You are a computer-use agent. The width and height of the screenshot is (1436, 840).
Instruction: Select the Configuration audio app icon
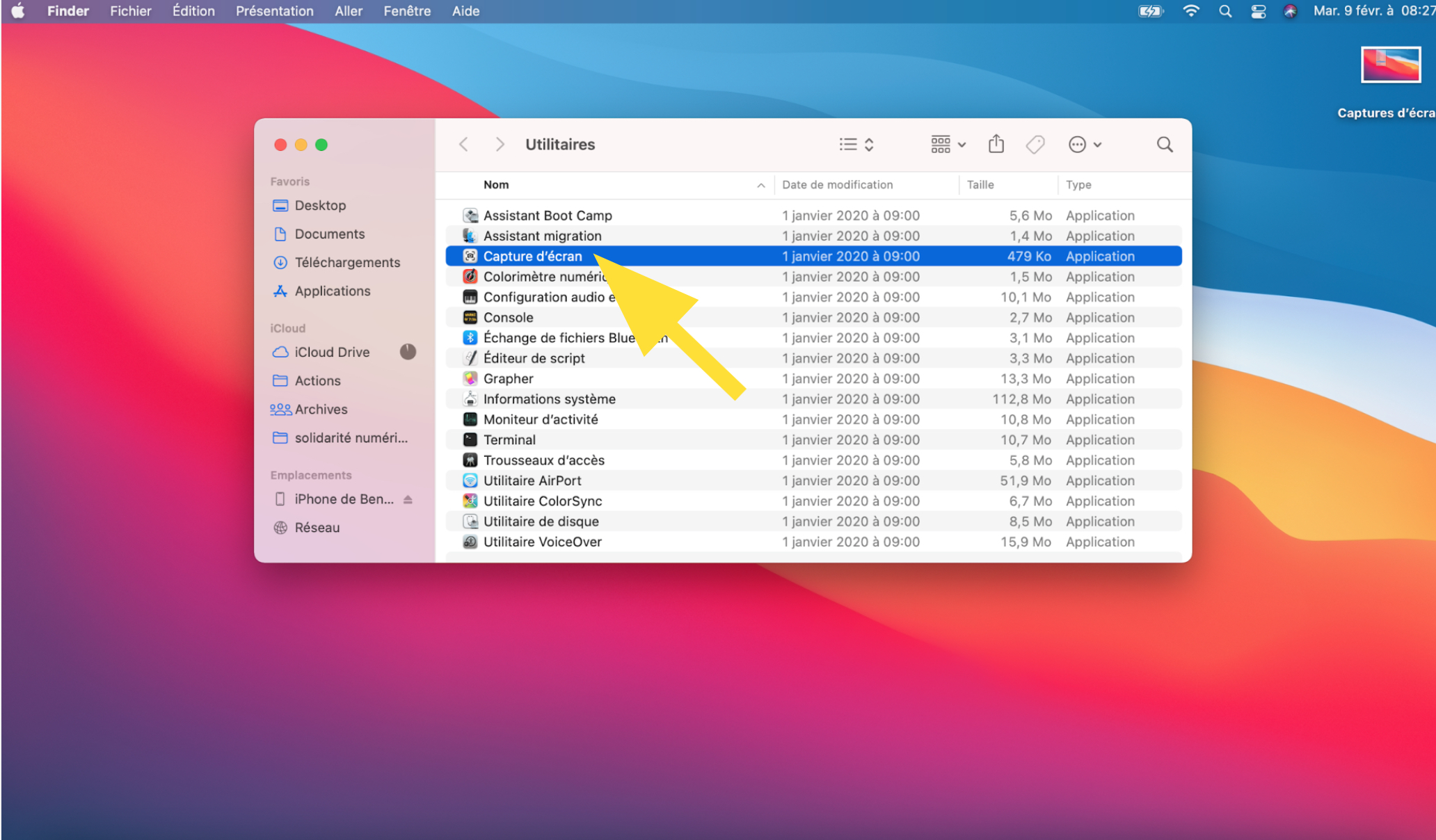click(470, 297)
